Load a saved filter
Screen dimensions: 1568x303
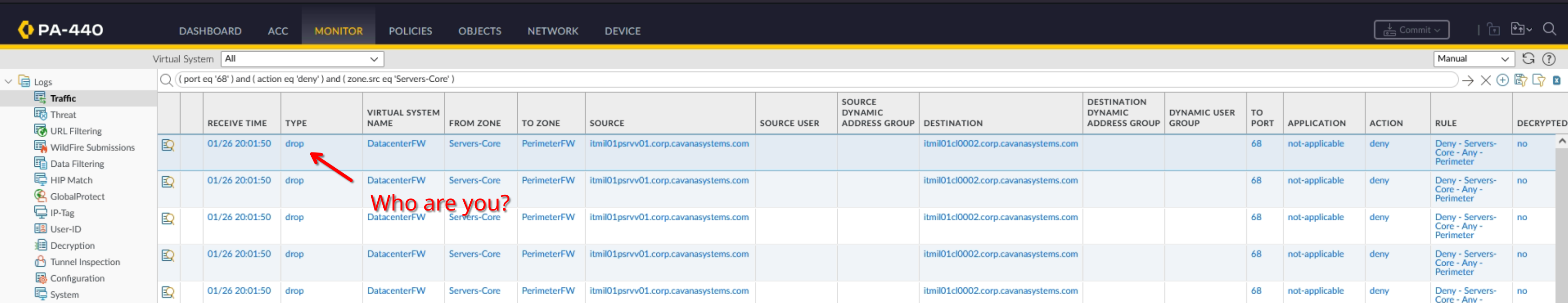tap(1539, 80)
